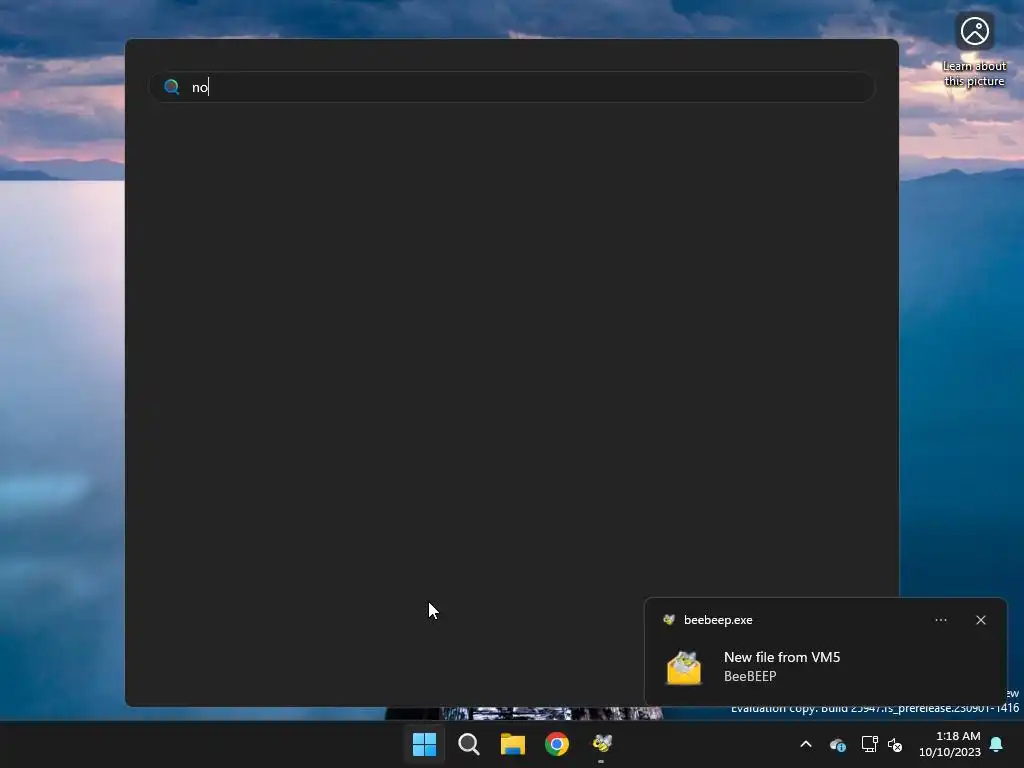Open network status tray icon

click(x=869, y=744)
